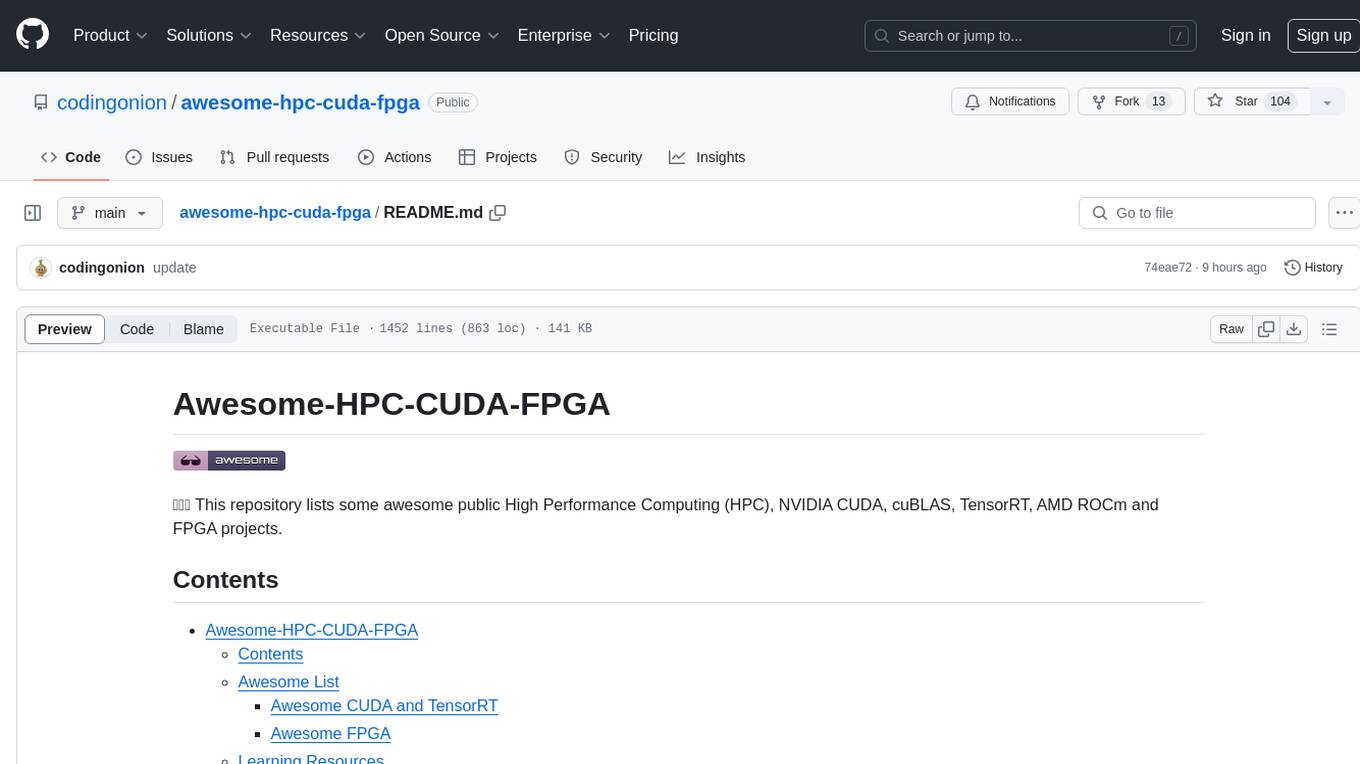Copy the README.md file path
The image size is (1360, 764).
pyautogui.click(x=498, y=213)
